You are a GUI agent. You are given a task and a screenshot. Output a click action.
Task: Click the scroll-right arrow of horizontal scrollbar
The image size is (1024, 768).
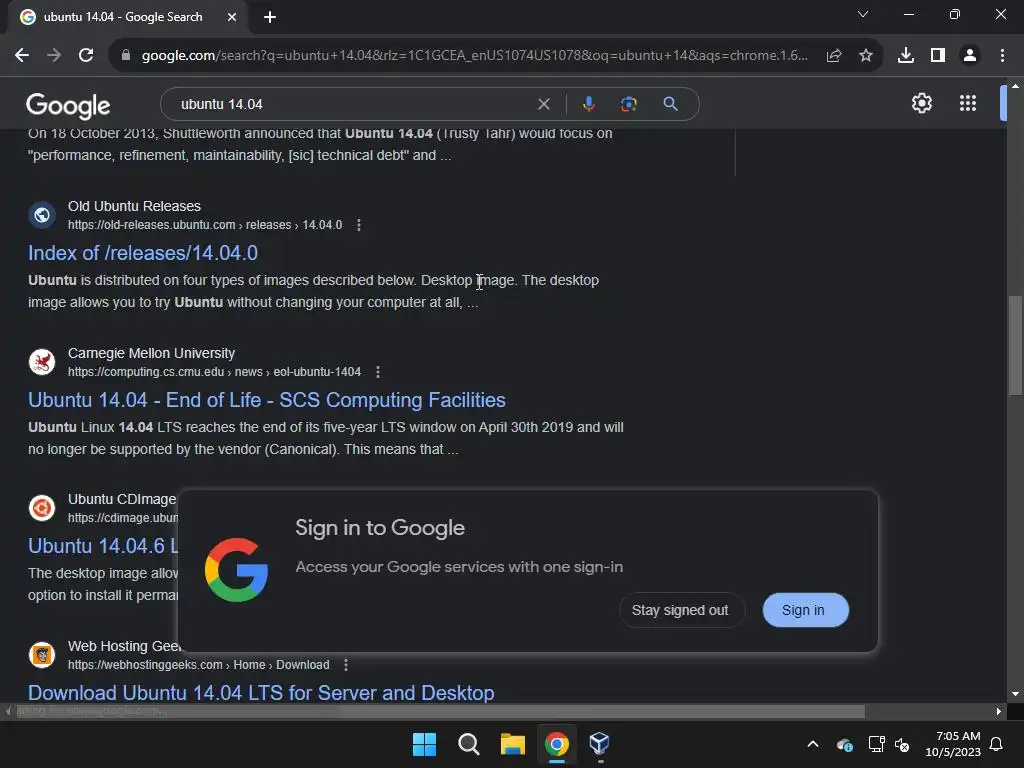pyautogui.click(x=998, y=711)
